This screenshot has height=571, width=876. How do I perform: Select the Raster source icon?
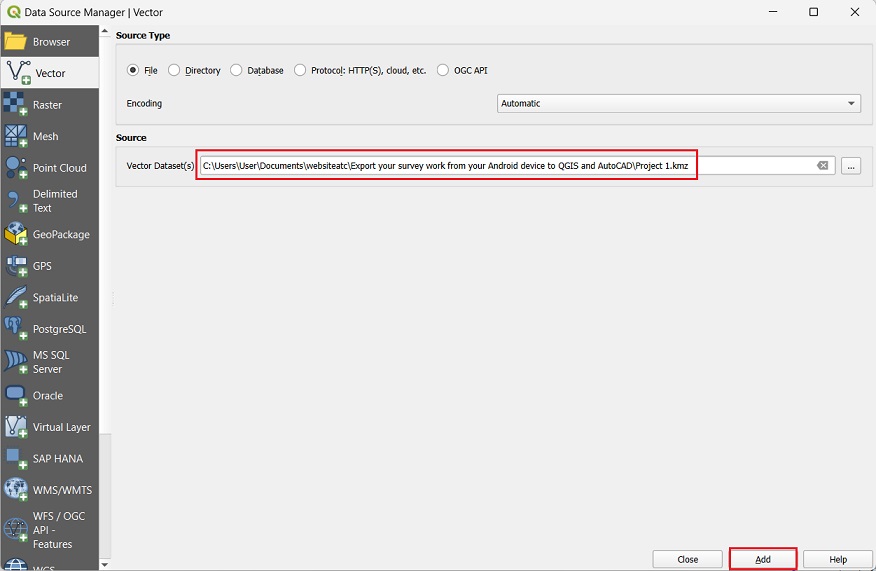pos(15,105)
